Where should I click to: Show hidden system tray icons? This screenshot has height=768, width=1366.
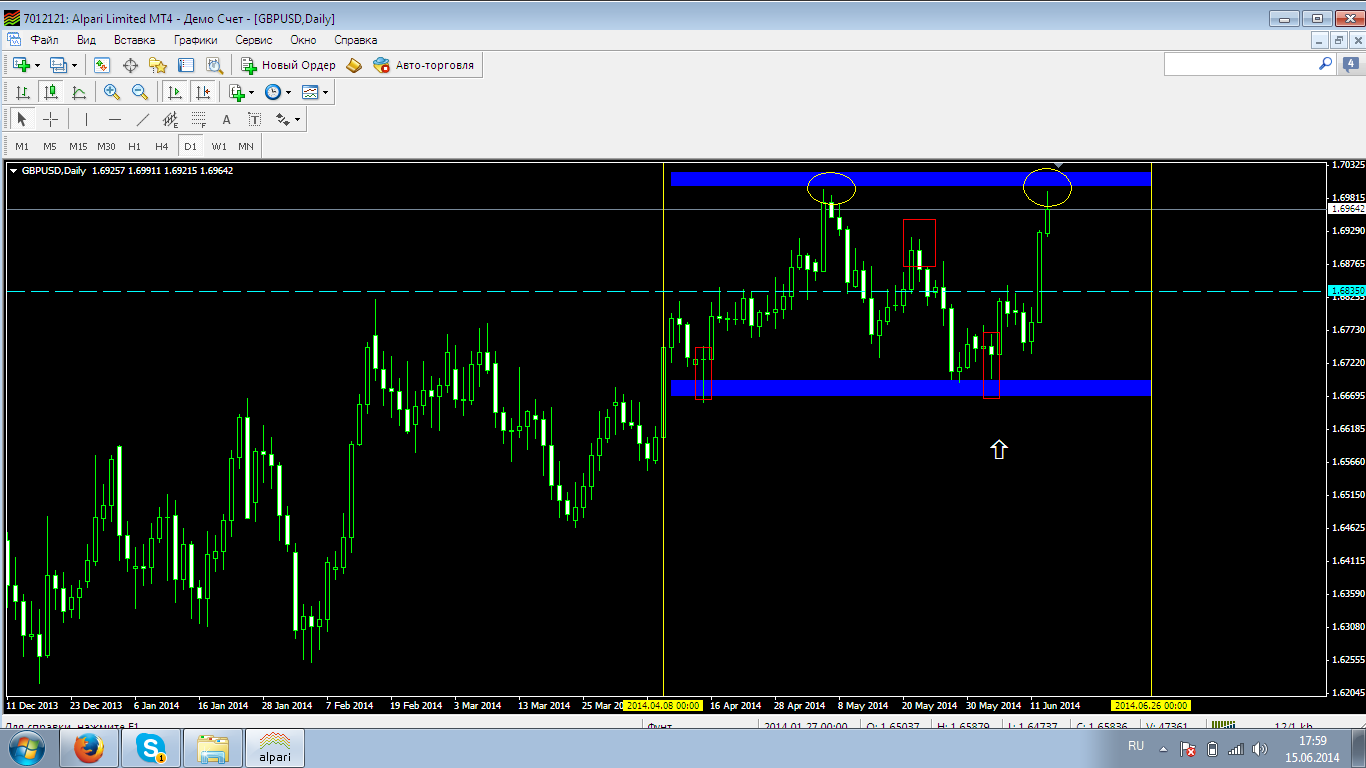[x=1162, y=747]
